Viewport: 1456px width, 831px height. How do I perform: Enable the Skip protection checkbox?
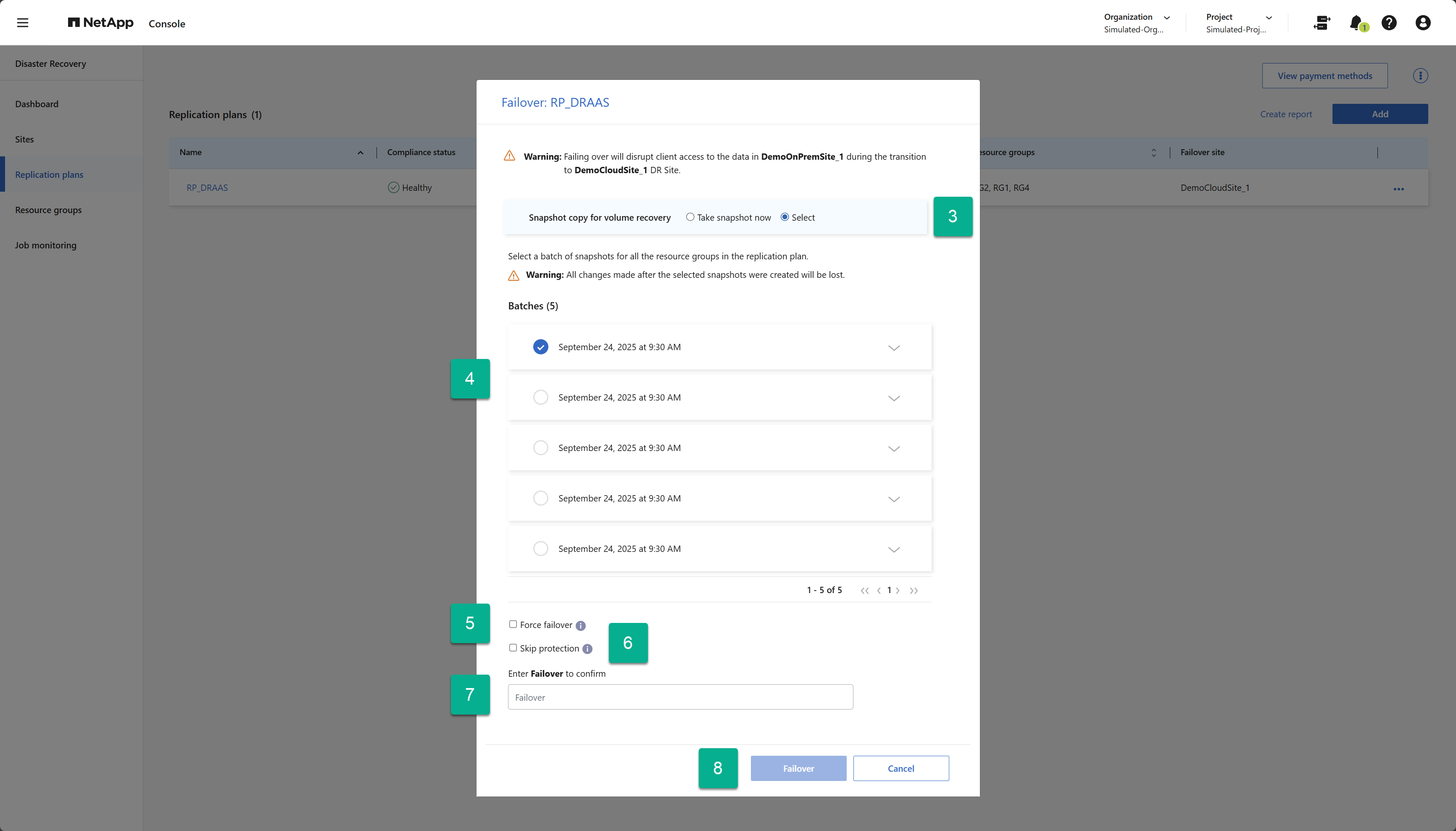[513, 648]
